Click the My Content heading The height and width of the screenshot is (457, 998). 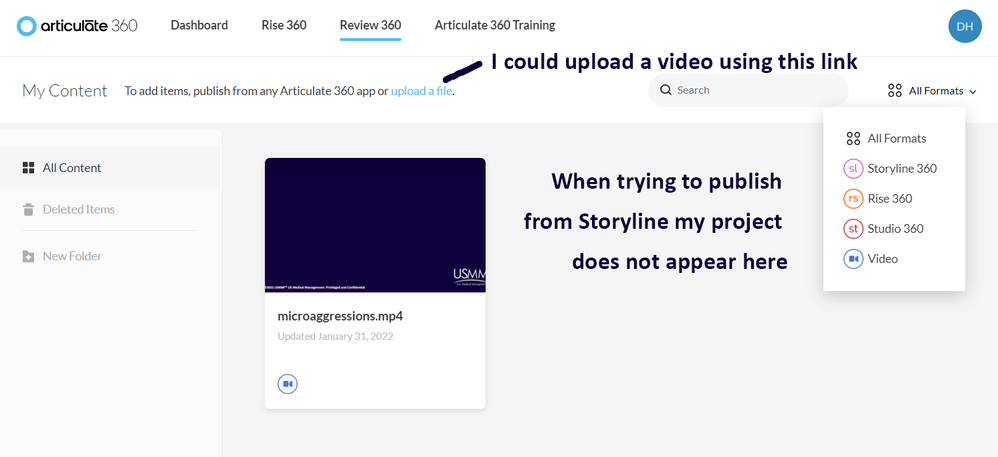(x=65, y=91)
